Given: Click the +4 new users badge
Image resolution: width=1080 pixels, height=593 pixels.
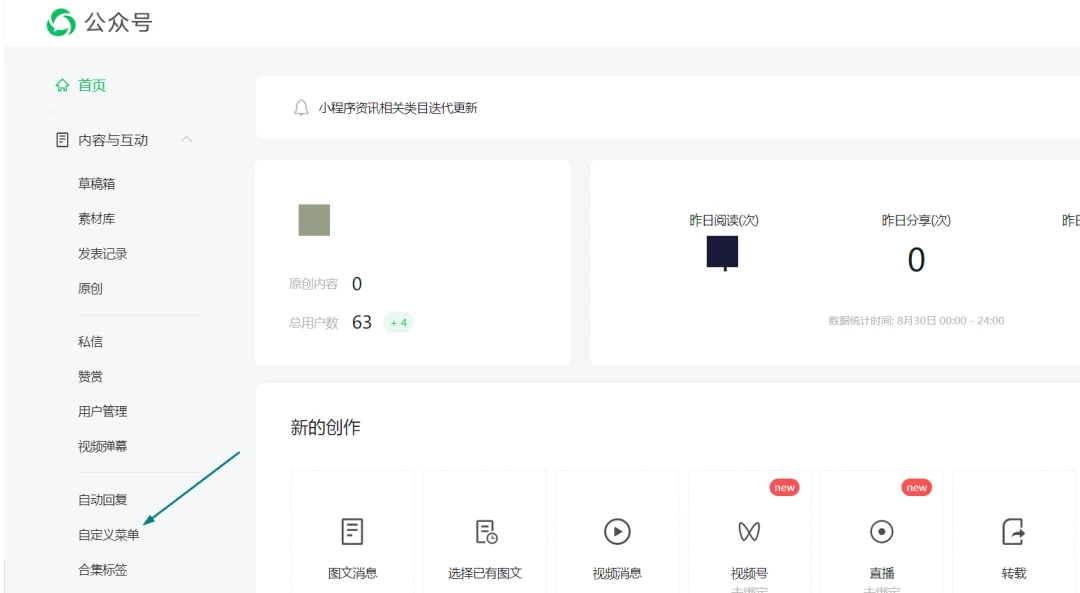Looking at the screenshot, I should [x=398, y=322].
